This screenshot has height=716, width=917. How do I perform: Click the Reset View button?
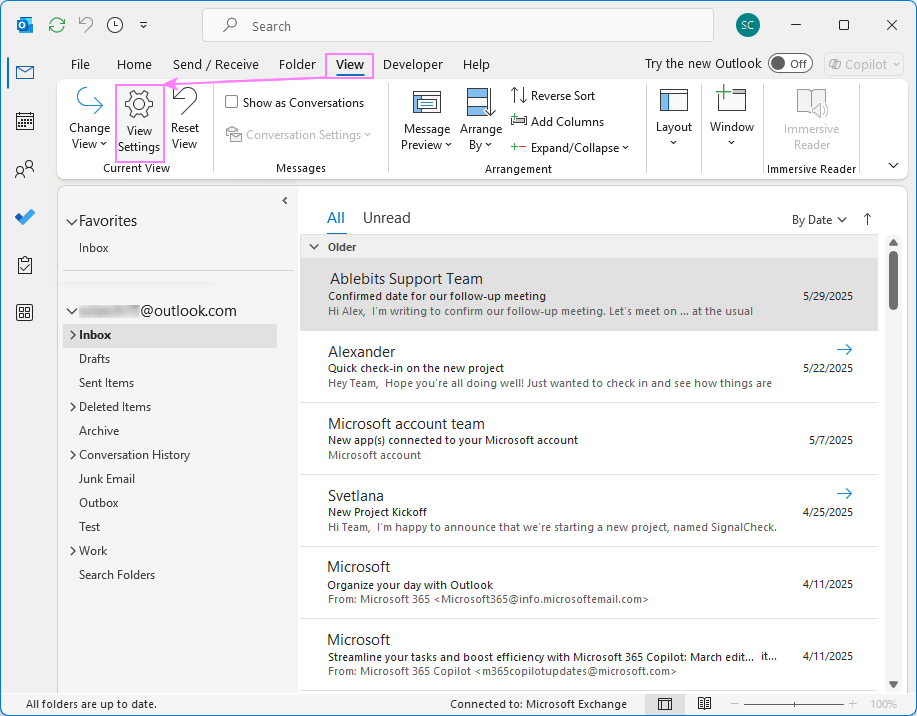(x=185, y=119)
